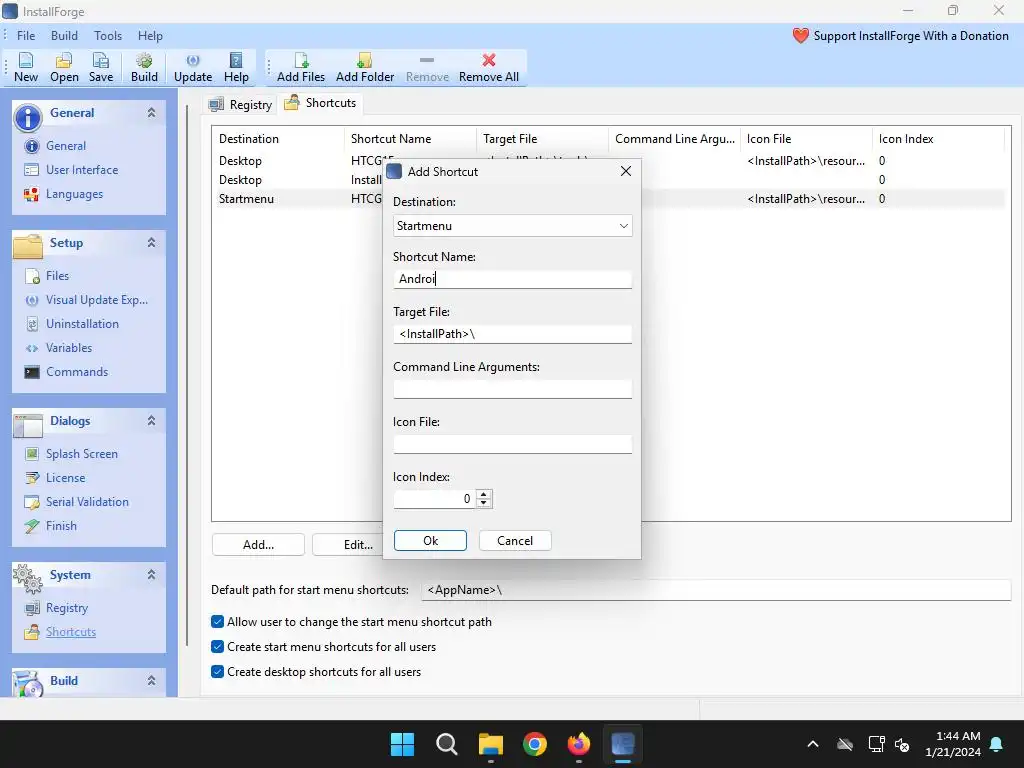This screenshot has width=1024, height=768.
Task: Collapse the Setup sidebar section
Action: coord(152,243)
